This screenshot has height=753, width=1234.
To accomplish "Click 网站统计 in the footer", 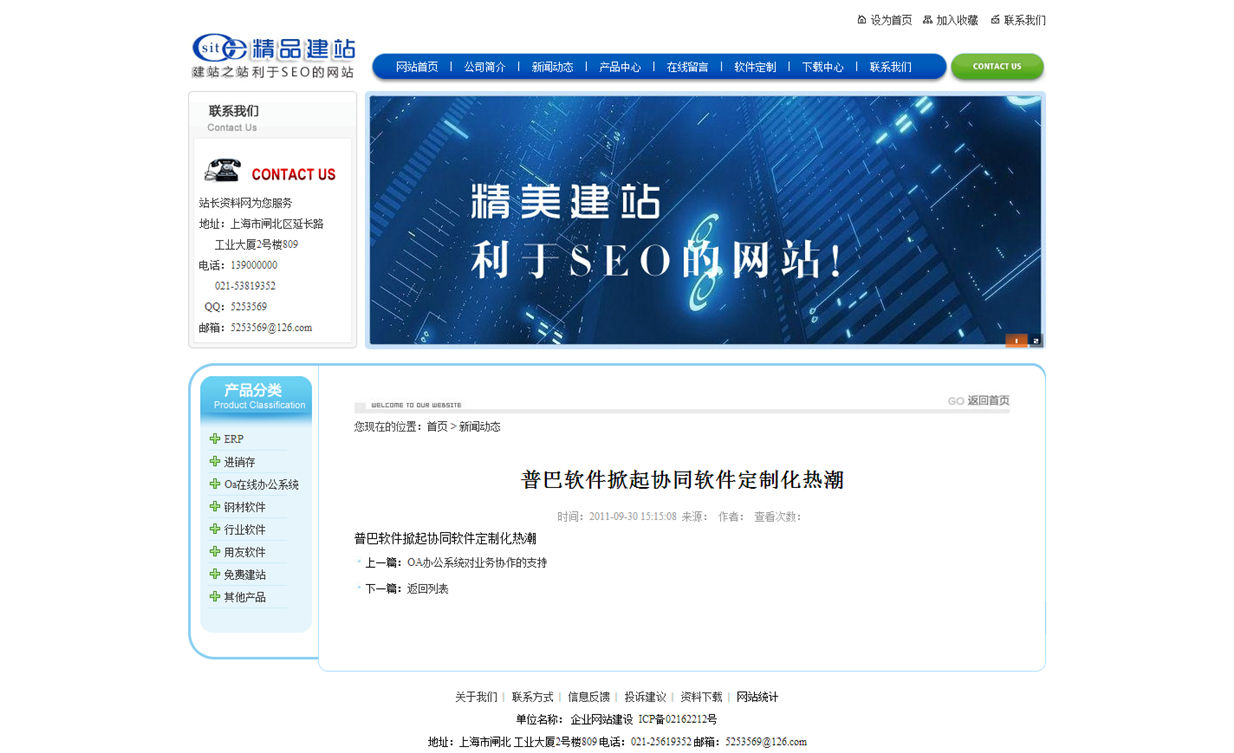I will pos(758,697).
